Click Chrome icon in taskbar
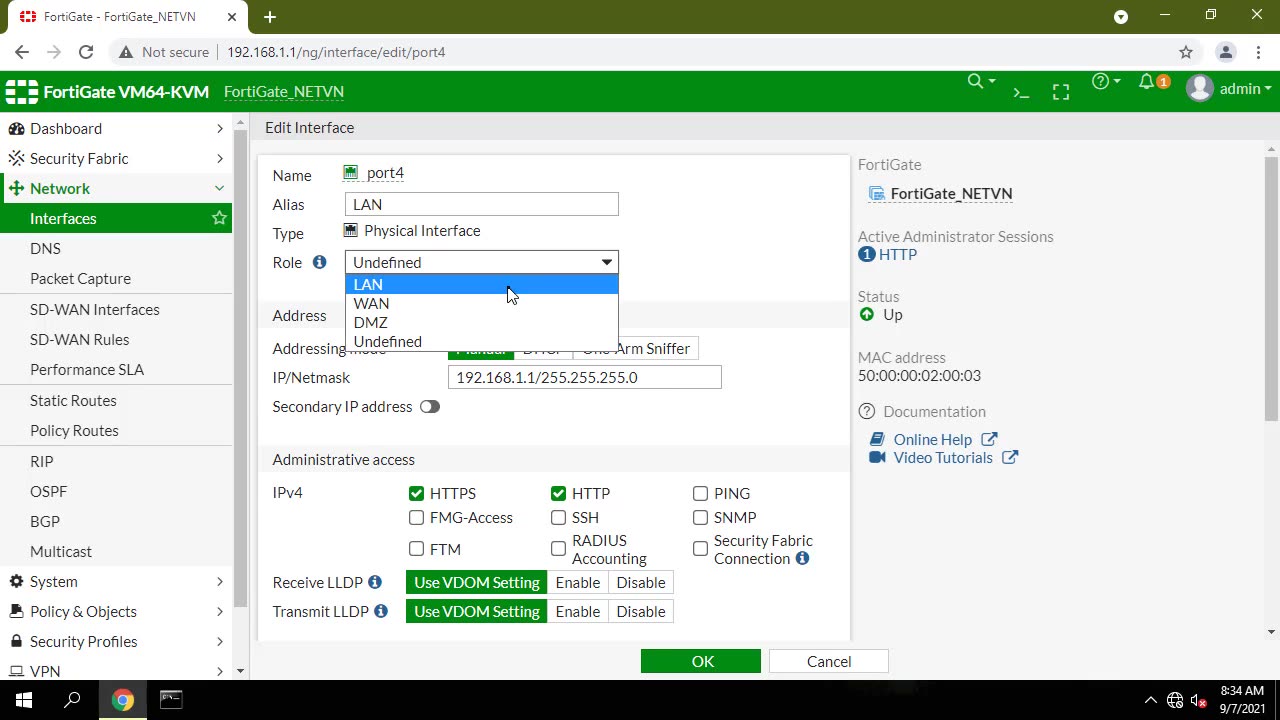1280x720 pixels. tap(122, 700)
